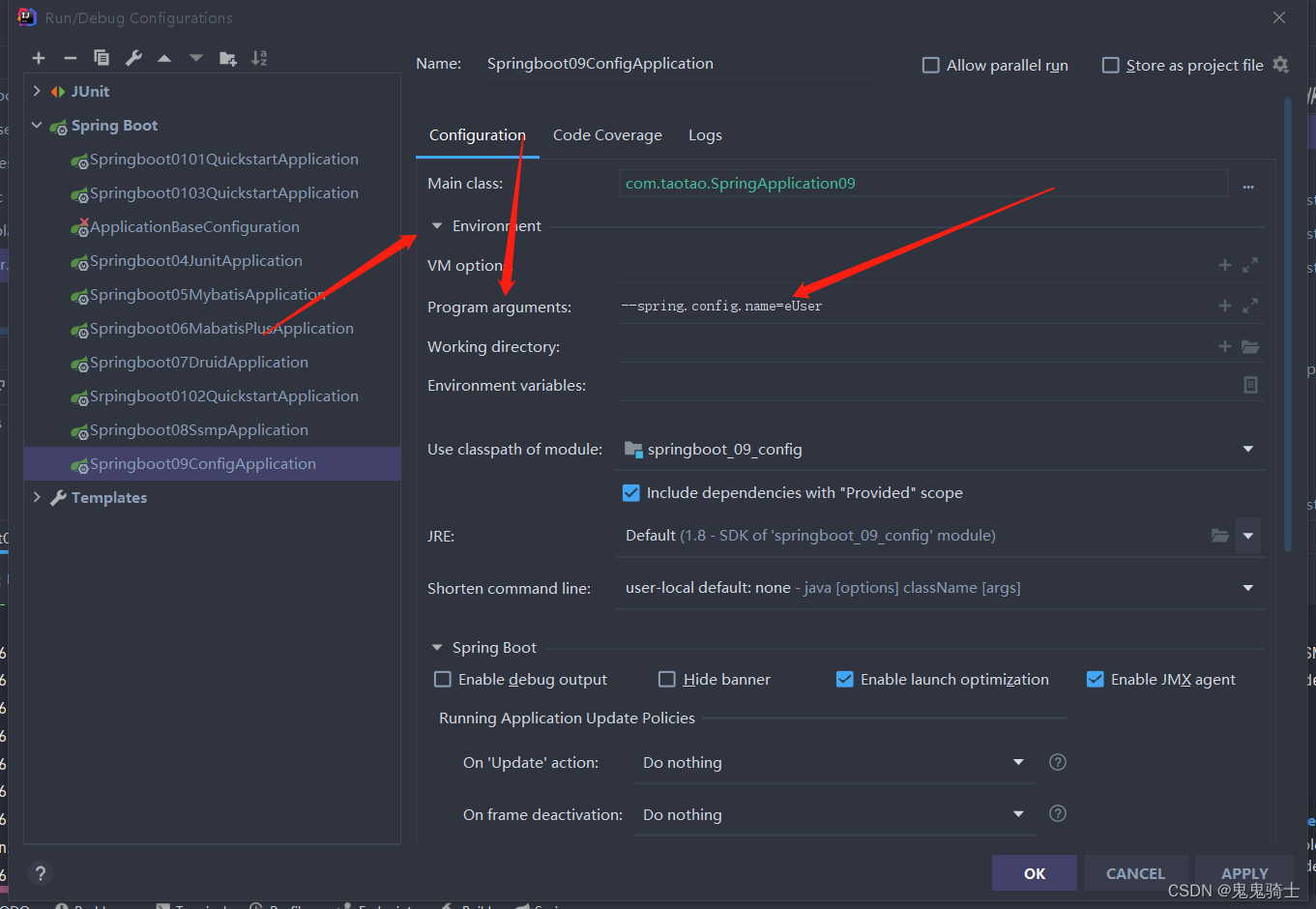This screenshot has width=1316, height=909.
Task: Toggle Store as project file checkbox
Action: 1111,65
